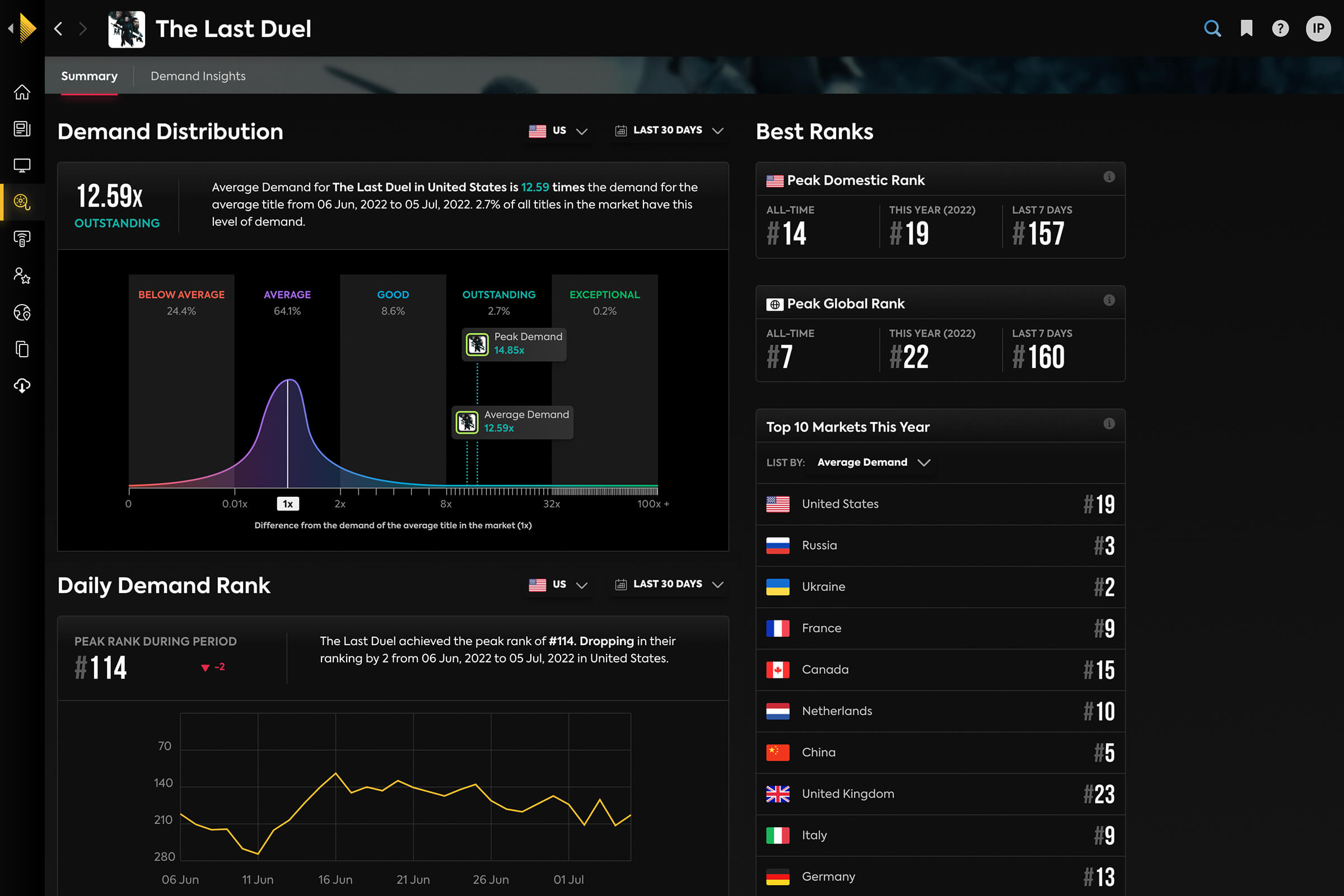Select Italy in top markets list
The height and width of the screenshot is (896, 1344).
coord(941,836)
